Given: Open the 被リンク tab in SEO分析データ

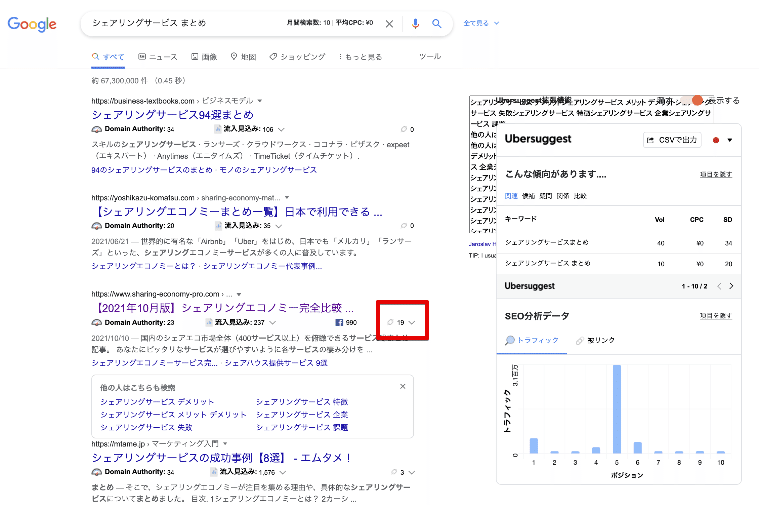Looking at the screenshot, I should [x=595, y=341].
